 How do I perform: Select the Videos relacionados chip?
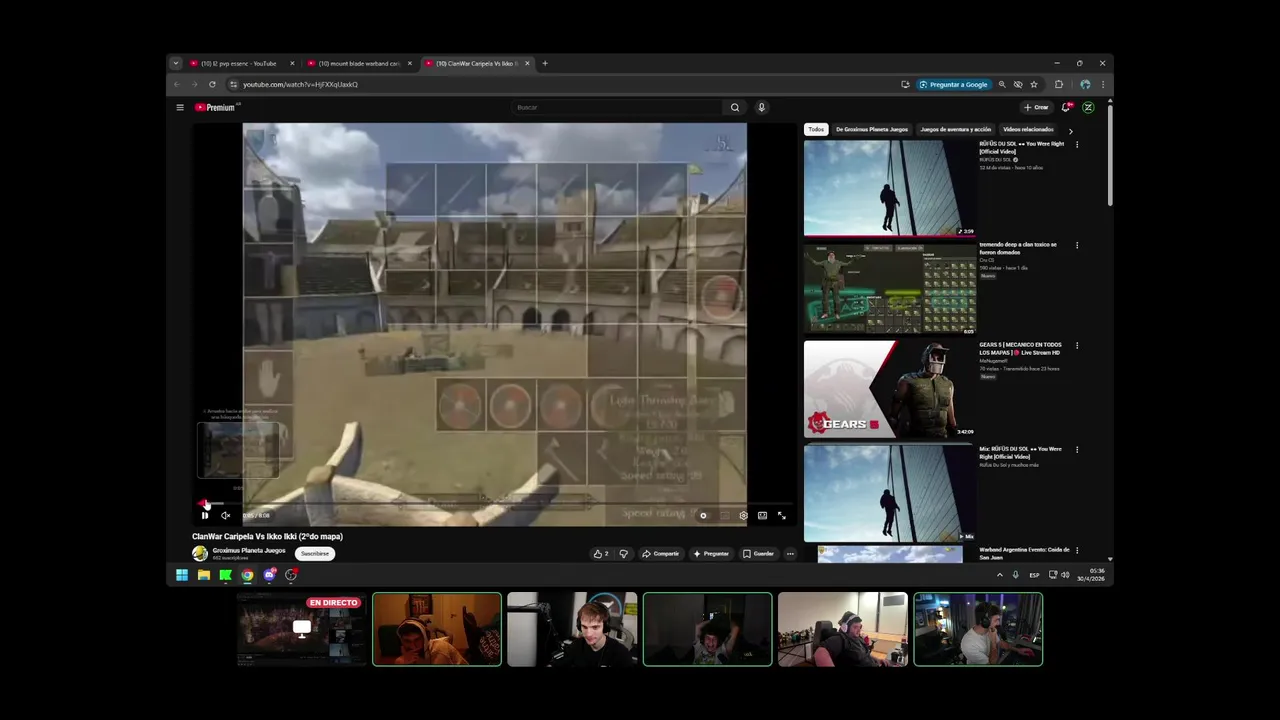pyautogui.click(x=1028, y=129)
